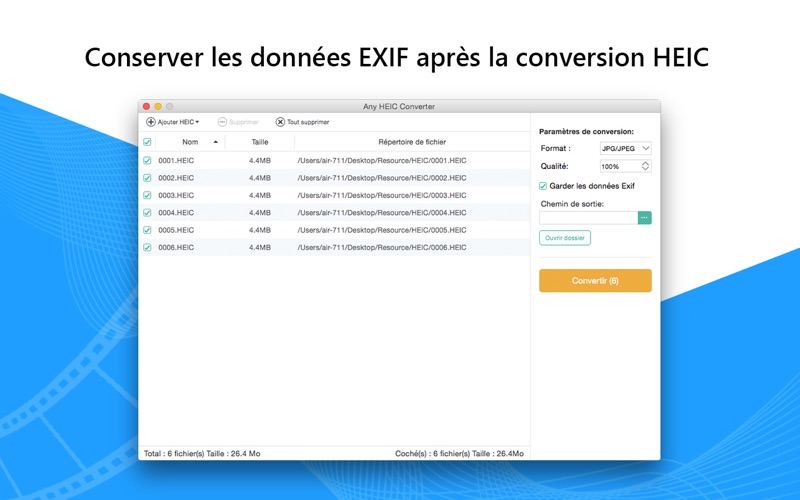The image size is (800, 500).
Task: Click the Total : 6 fichier(s) status text
Action: pos(202,453)
